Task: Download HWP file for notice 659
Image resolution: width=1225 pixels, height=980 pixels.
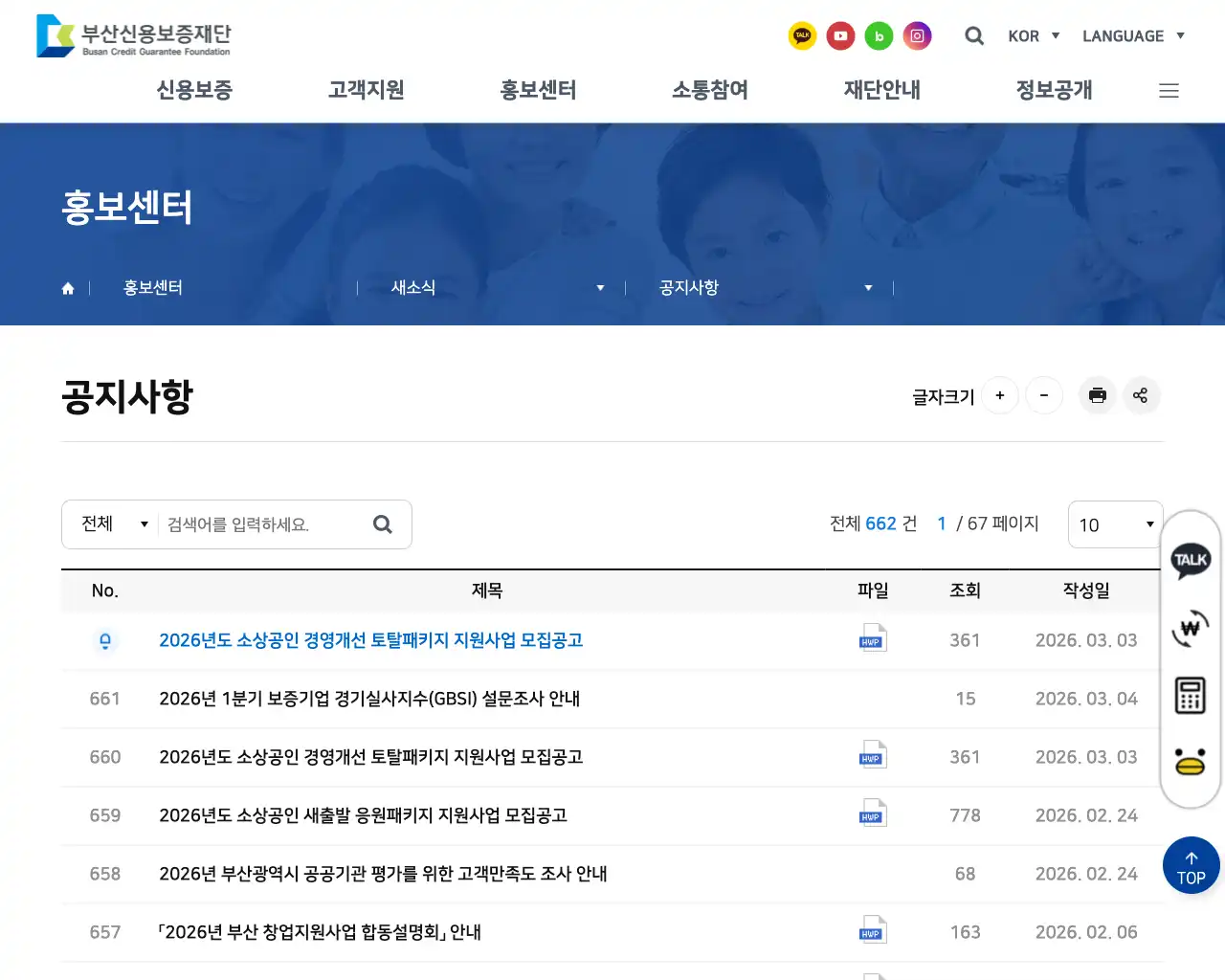Action: pos(873,814)
